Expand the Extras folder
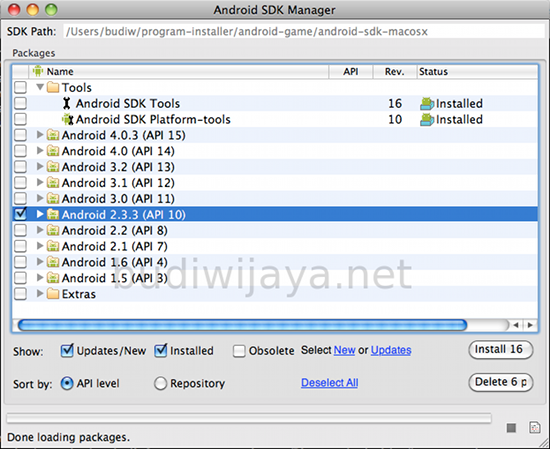Viewport: 550px width, 449px height. (40, 293)
